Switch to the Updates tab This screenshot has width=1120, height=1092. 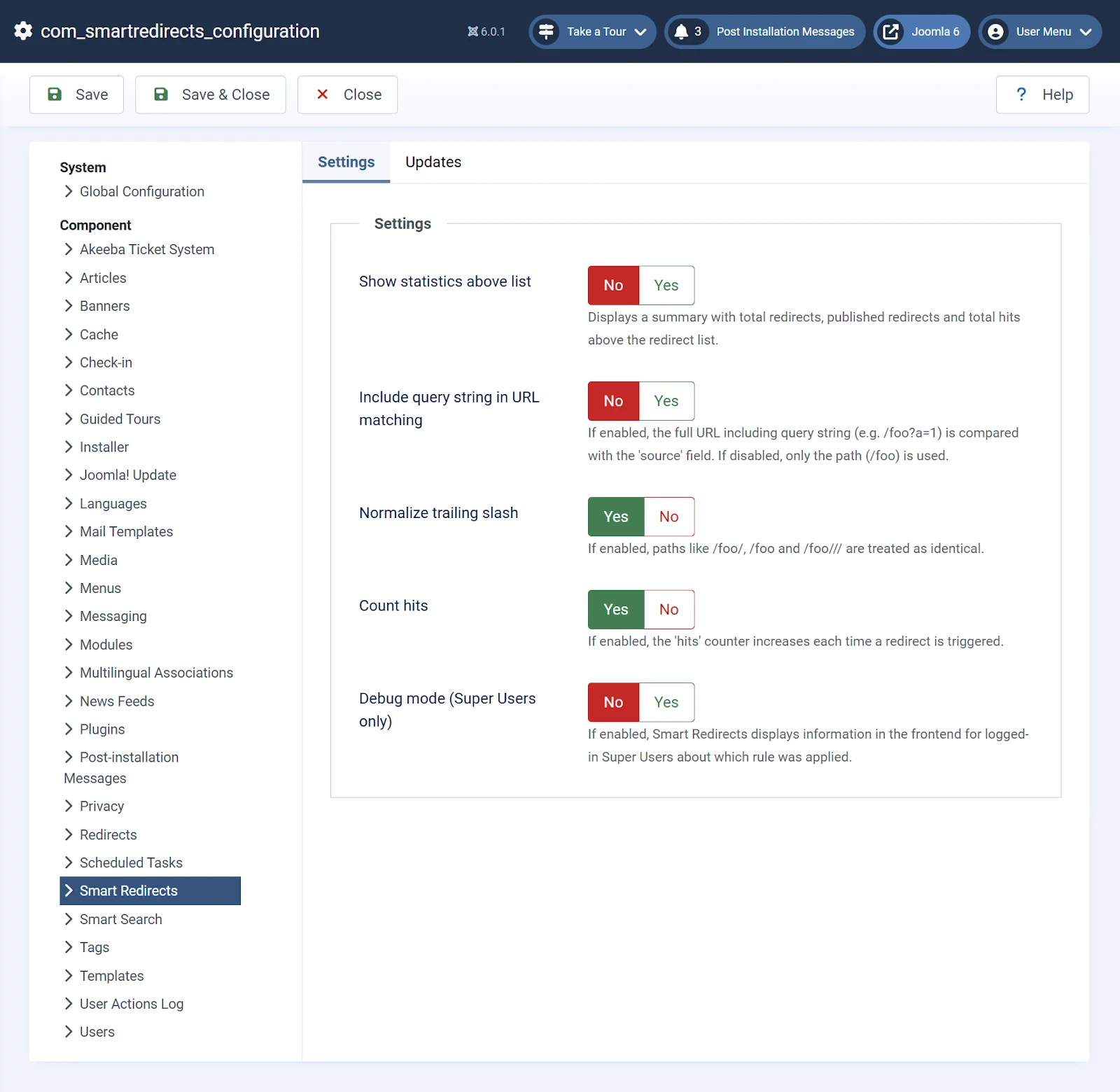[x=433, y=162]
